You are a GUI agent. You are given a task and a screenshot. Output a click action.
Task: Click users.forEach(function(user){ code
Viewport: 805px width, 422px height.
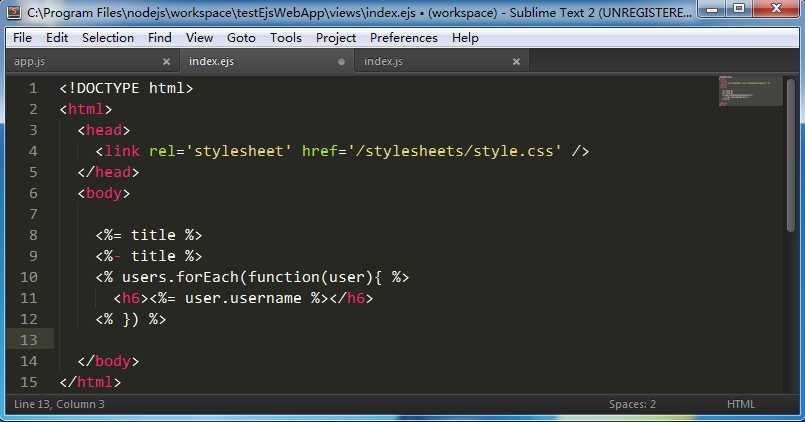[252, 277]
